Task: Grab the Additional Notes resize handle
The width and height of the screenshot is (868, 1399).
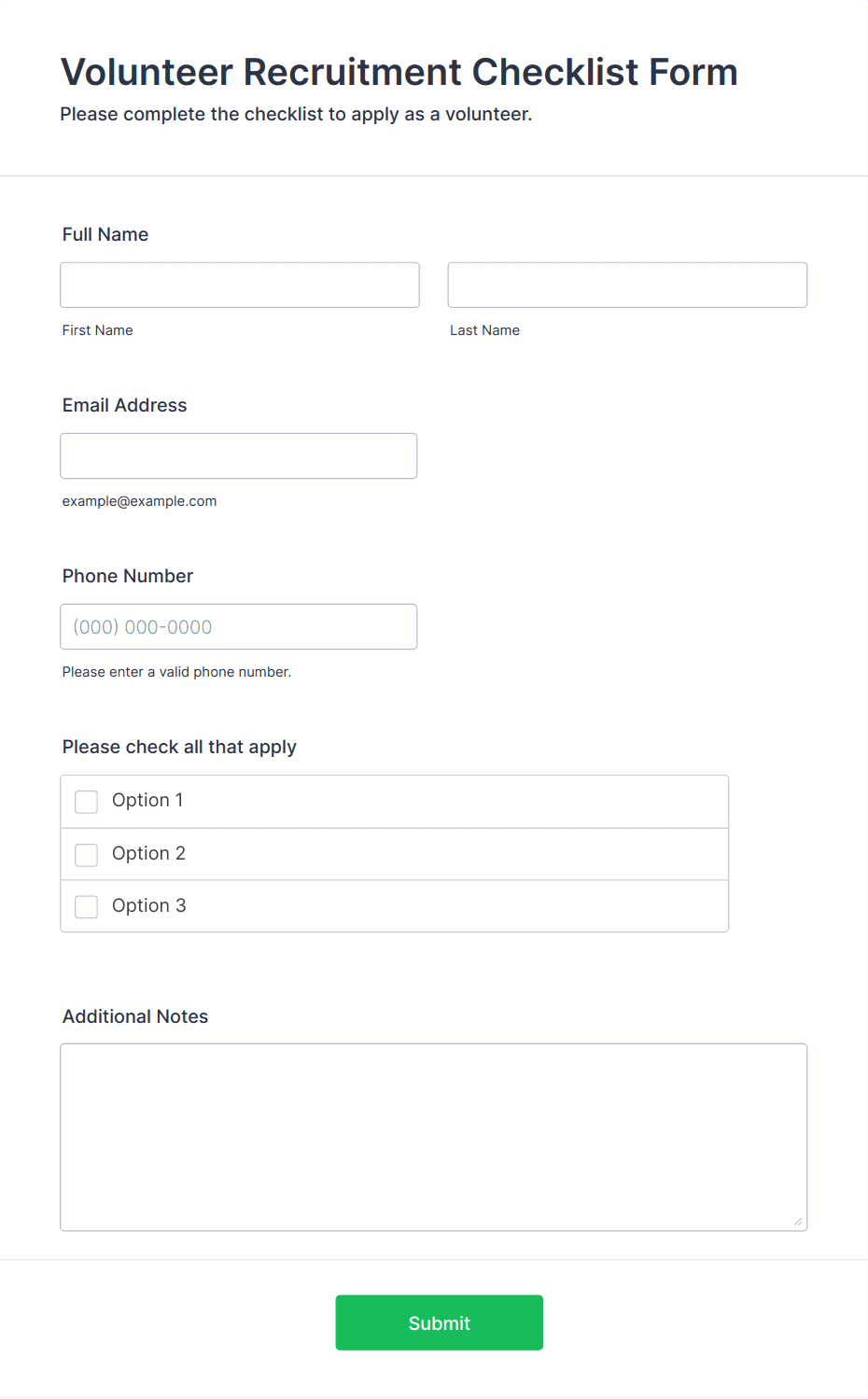Action: (x=798, y=1222)
